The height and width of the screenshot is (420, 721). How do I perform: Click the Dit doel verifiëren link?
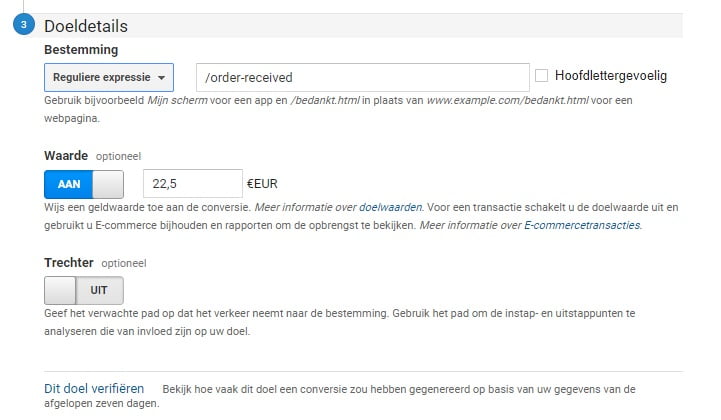point(94,388)
